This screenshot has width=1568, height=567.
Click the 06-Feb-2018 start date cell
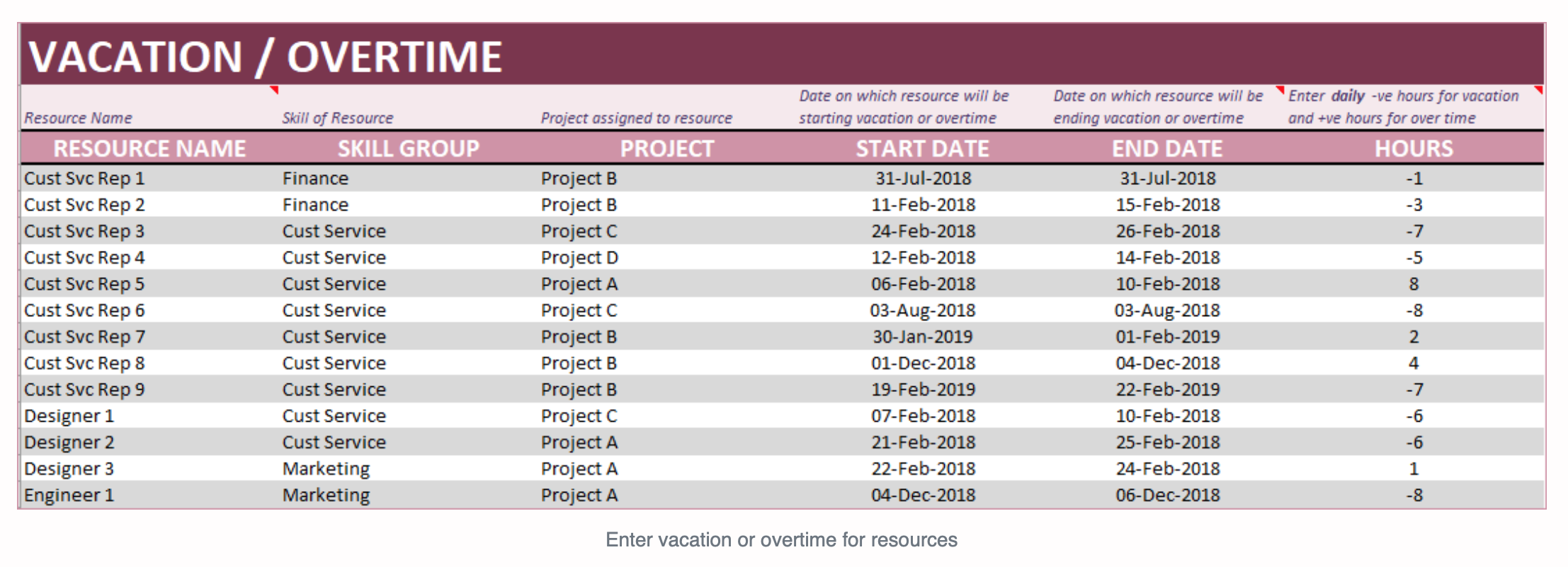tap(923, 284)
